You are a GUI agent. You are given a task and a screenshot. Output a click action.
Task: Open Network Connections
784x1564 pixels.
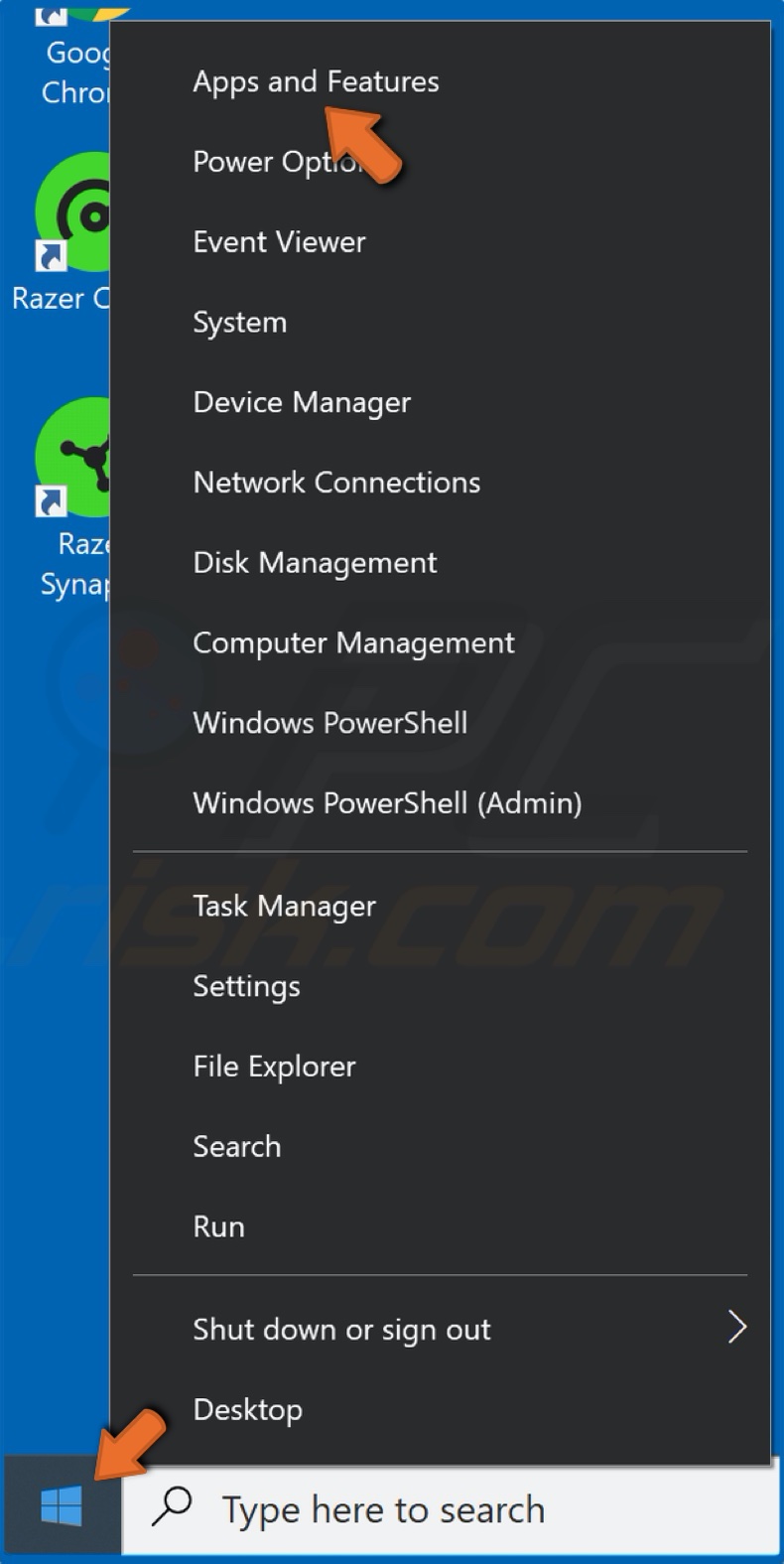tap(336, 482)
